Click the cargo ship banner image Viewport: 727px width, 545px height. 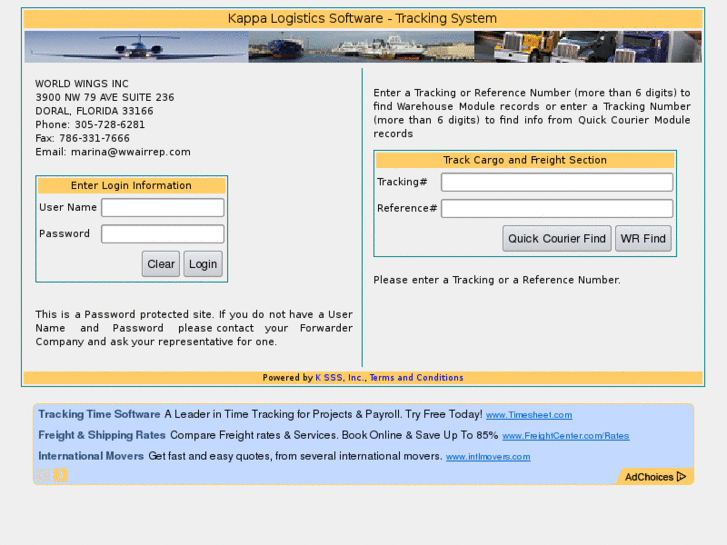tap(361, 47)
